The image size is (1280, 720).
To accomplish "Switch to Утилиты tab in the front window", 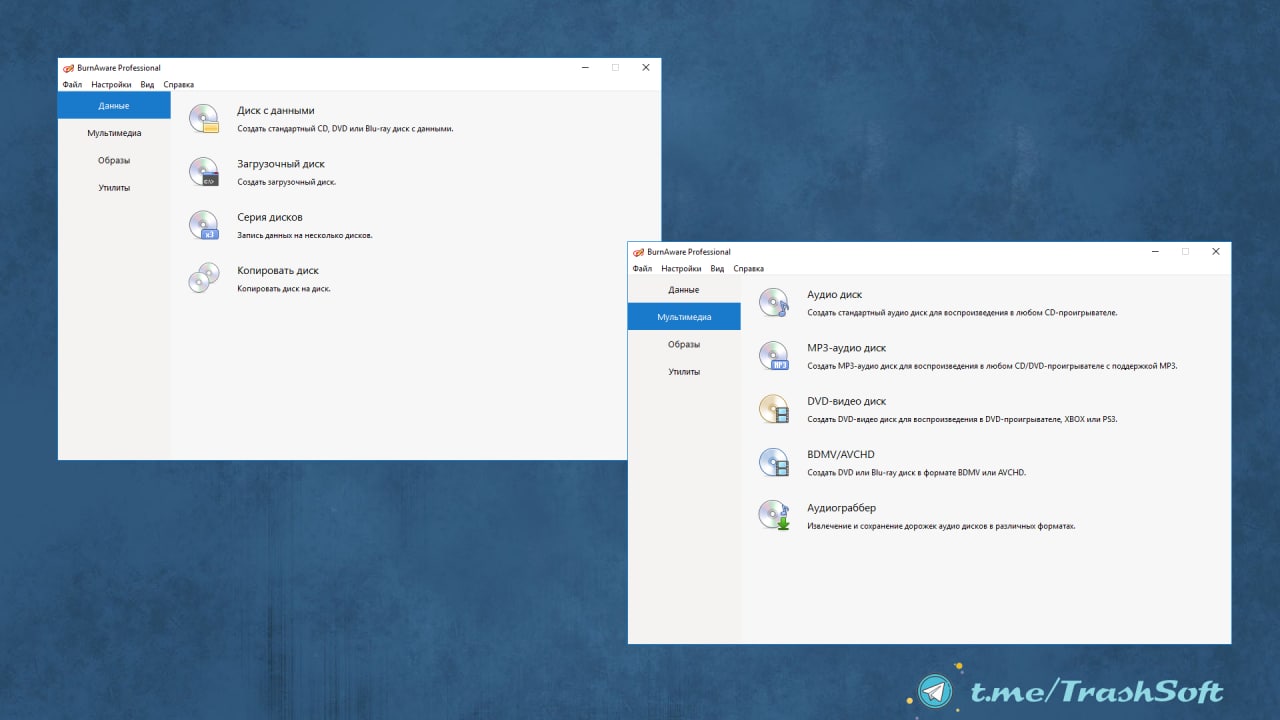I will point(684,372).
